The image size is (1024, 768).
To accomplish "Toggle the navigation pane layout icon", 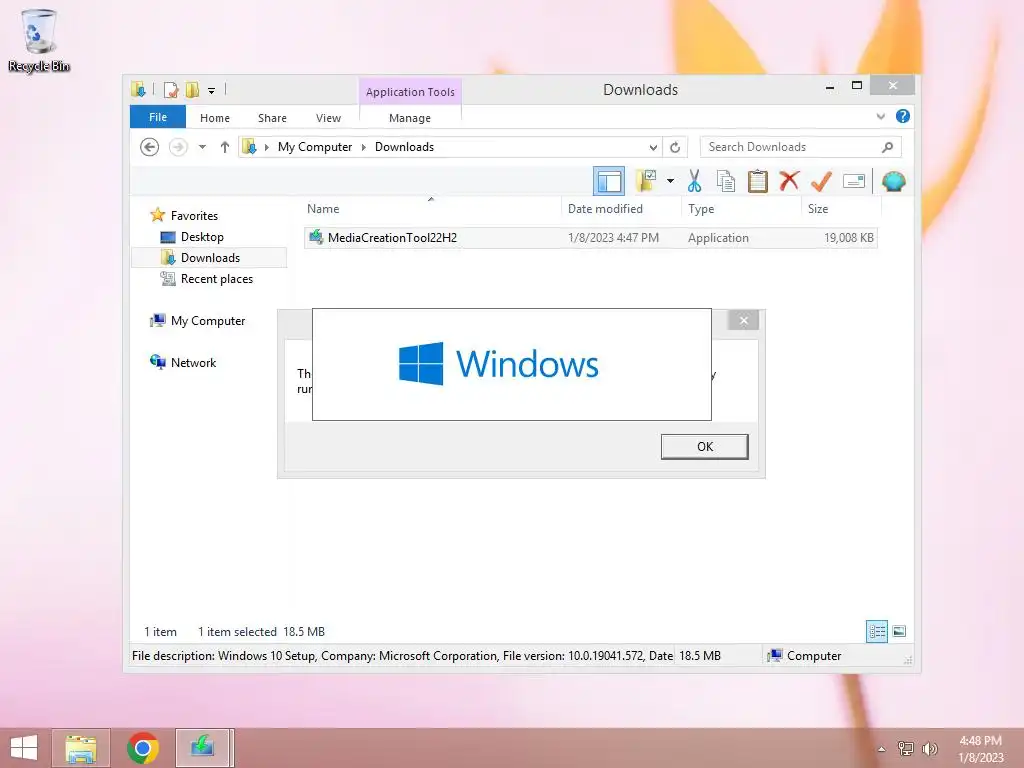I will pos(609,182).
